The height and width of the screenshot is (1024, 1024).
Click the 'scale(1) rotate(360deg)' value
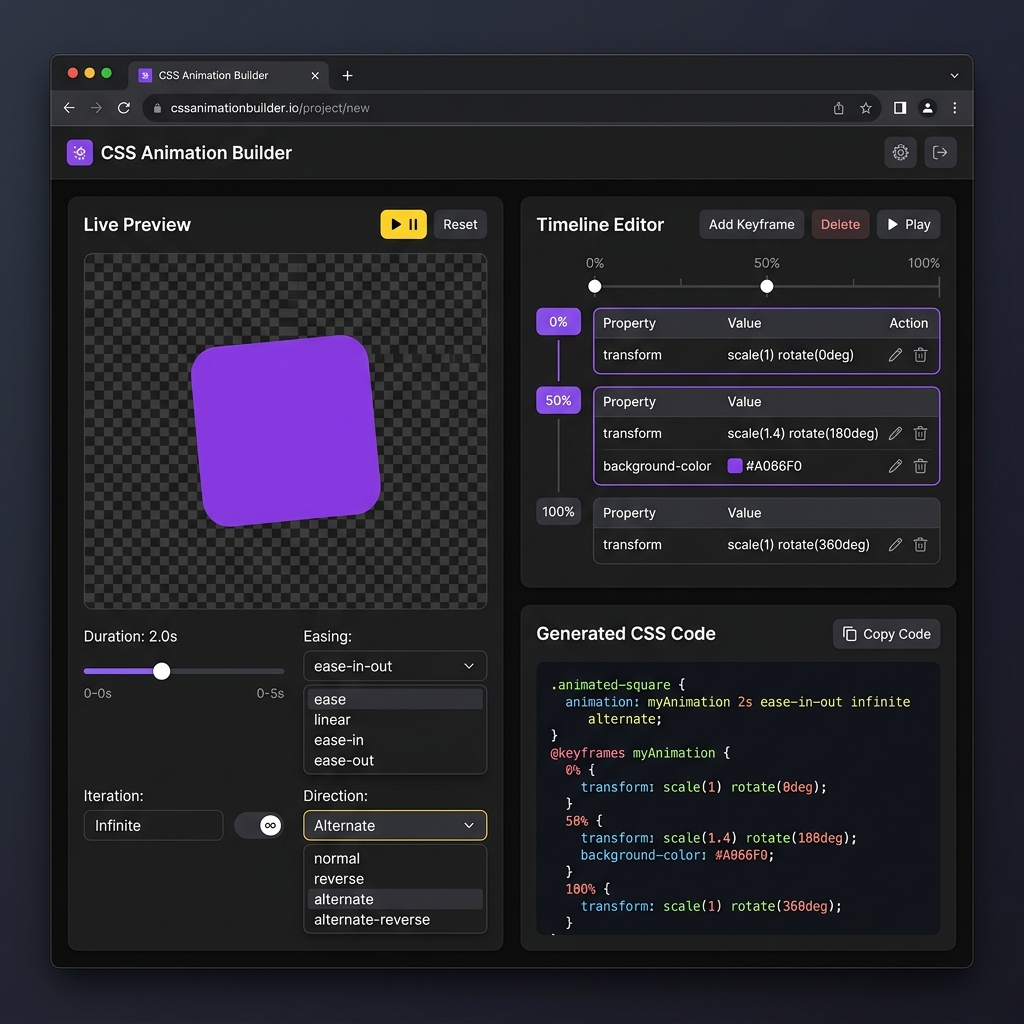click(x=798, y=544)
